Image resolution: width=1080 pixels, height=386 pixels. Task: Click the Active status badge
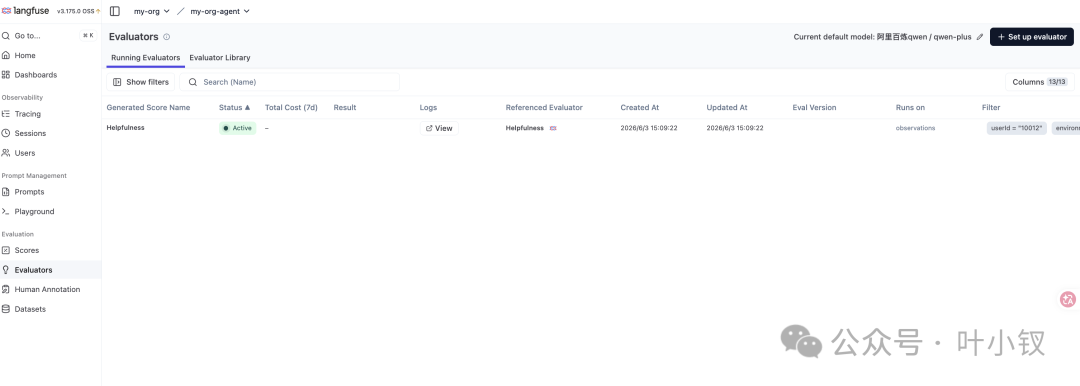point(238,128)
